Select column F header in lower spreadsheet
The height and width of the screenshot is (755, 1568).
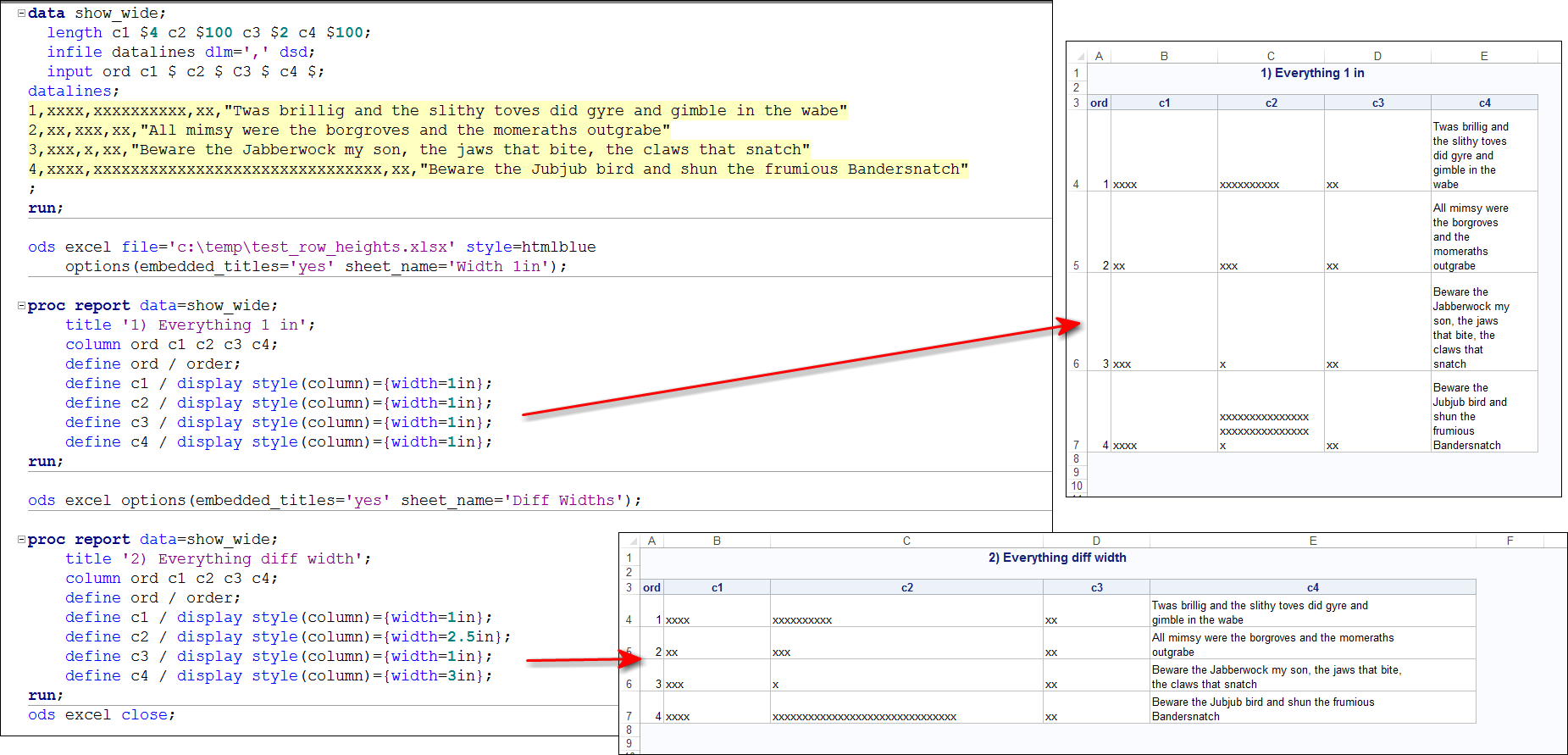point(1510,541)
